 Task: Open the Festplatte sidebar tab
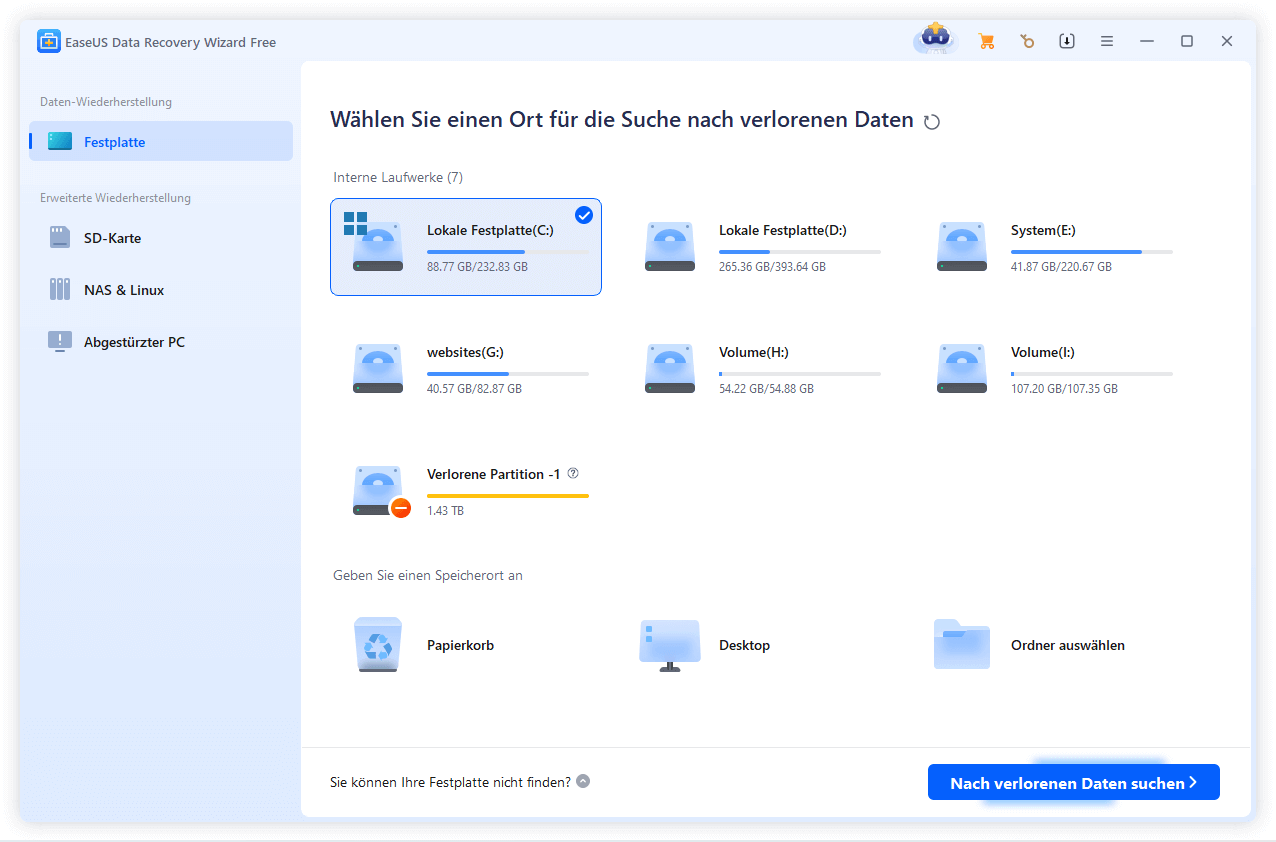coord(161,141)
